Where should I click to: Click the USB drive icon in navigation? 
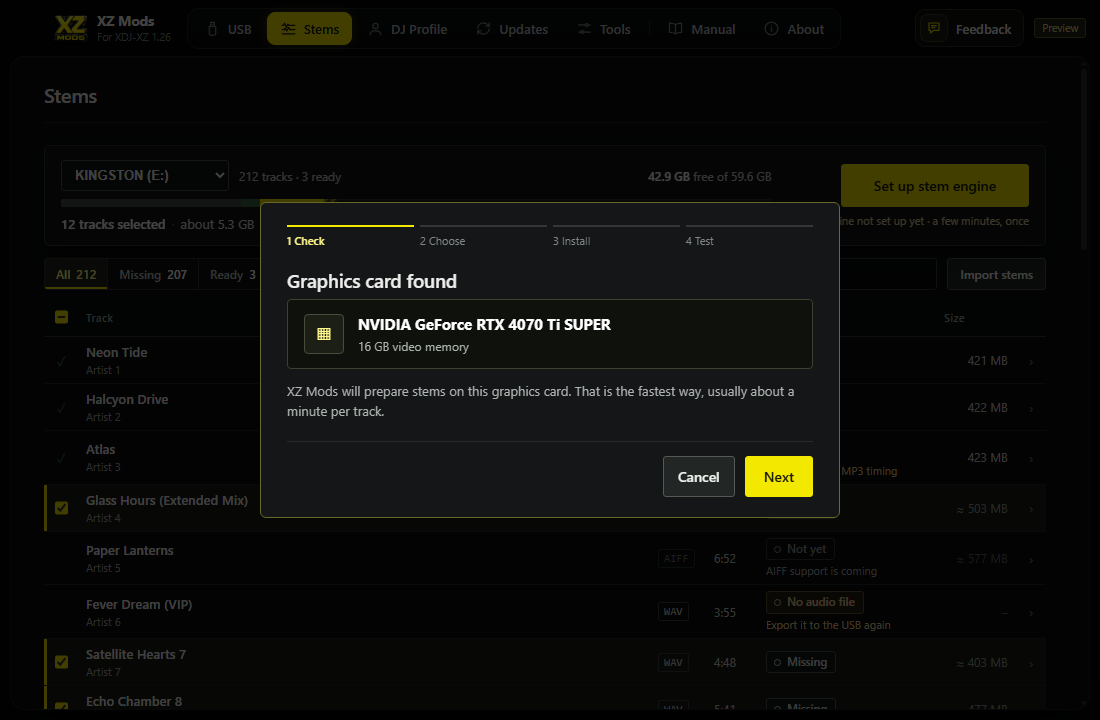coord(213,29)
